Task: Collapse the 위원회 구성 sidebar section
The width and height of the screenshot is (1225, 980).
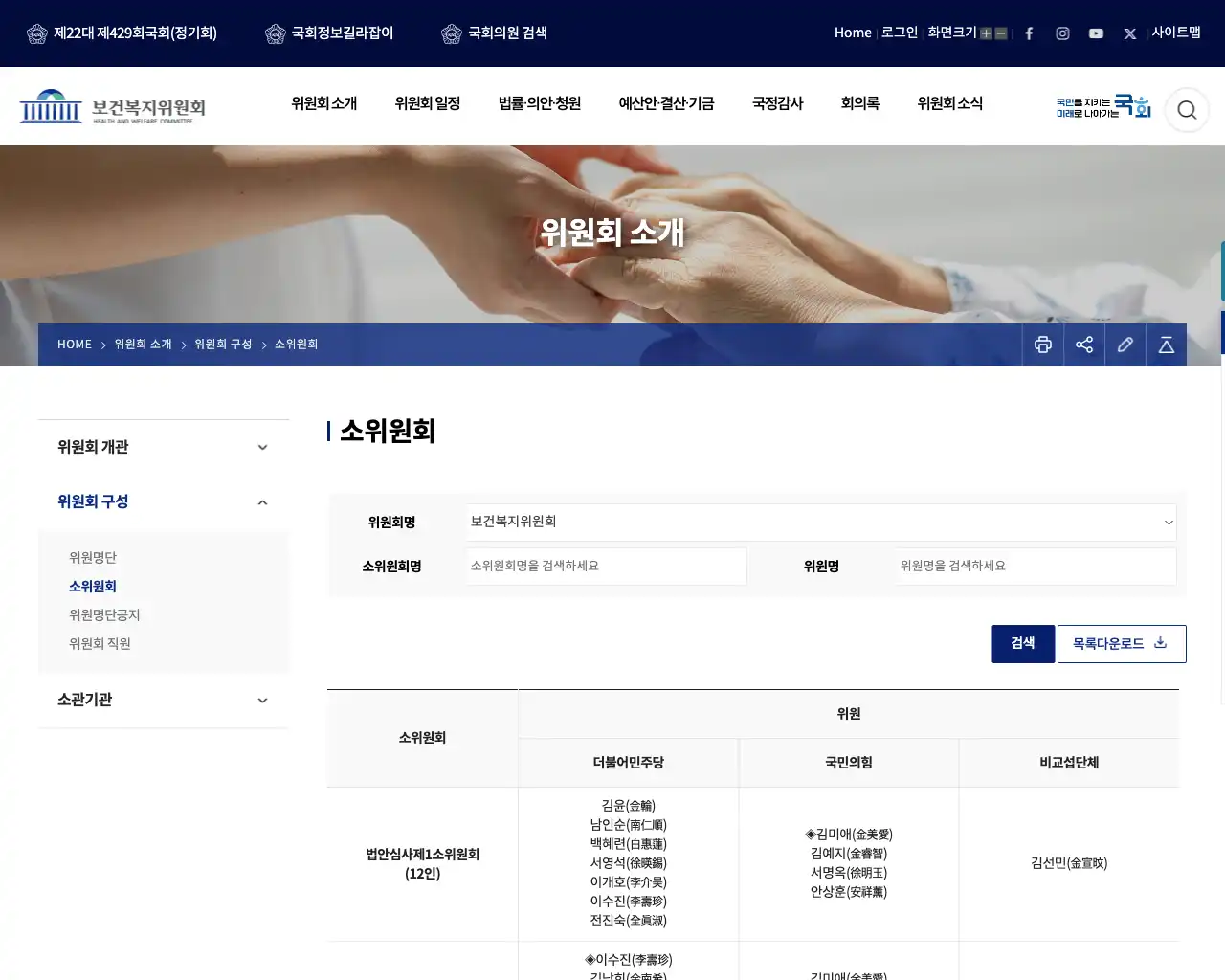Action: [x=164, y=501]
